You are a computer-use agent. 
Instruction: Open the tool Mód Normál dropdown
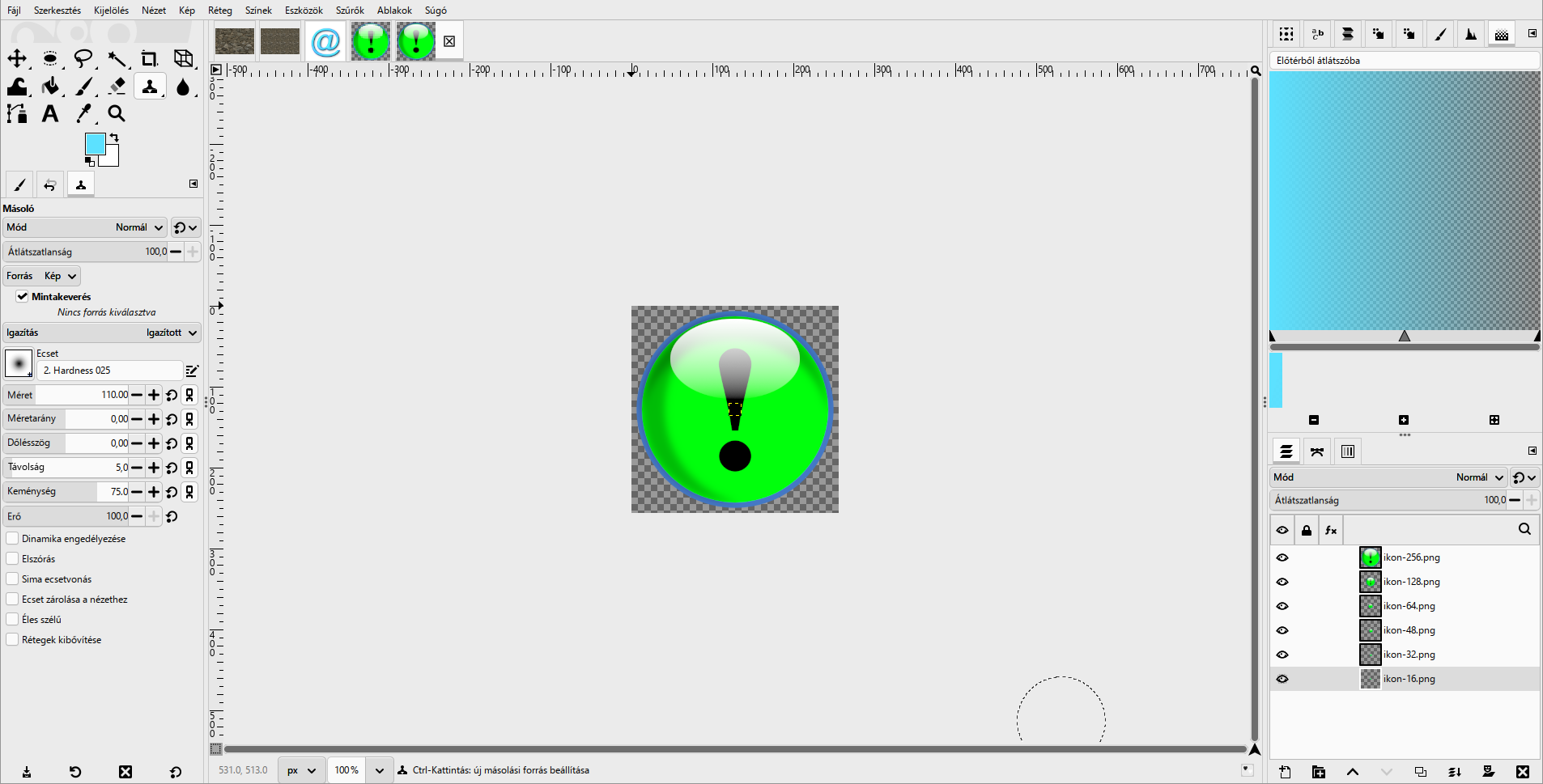click(x=85, y=227)
